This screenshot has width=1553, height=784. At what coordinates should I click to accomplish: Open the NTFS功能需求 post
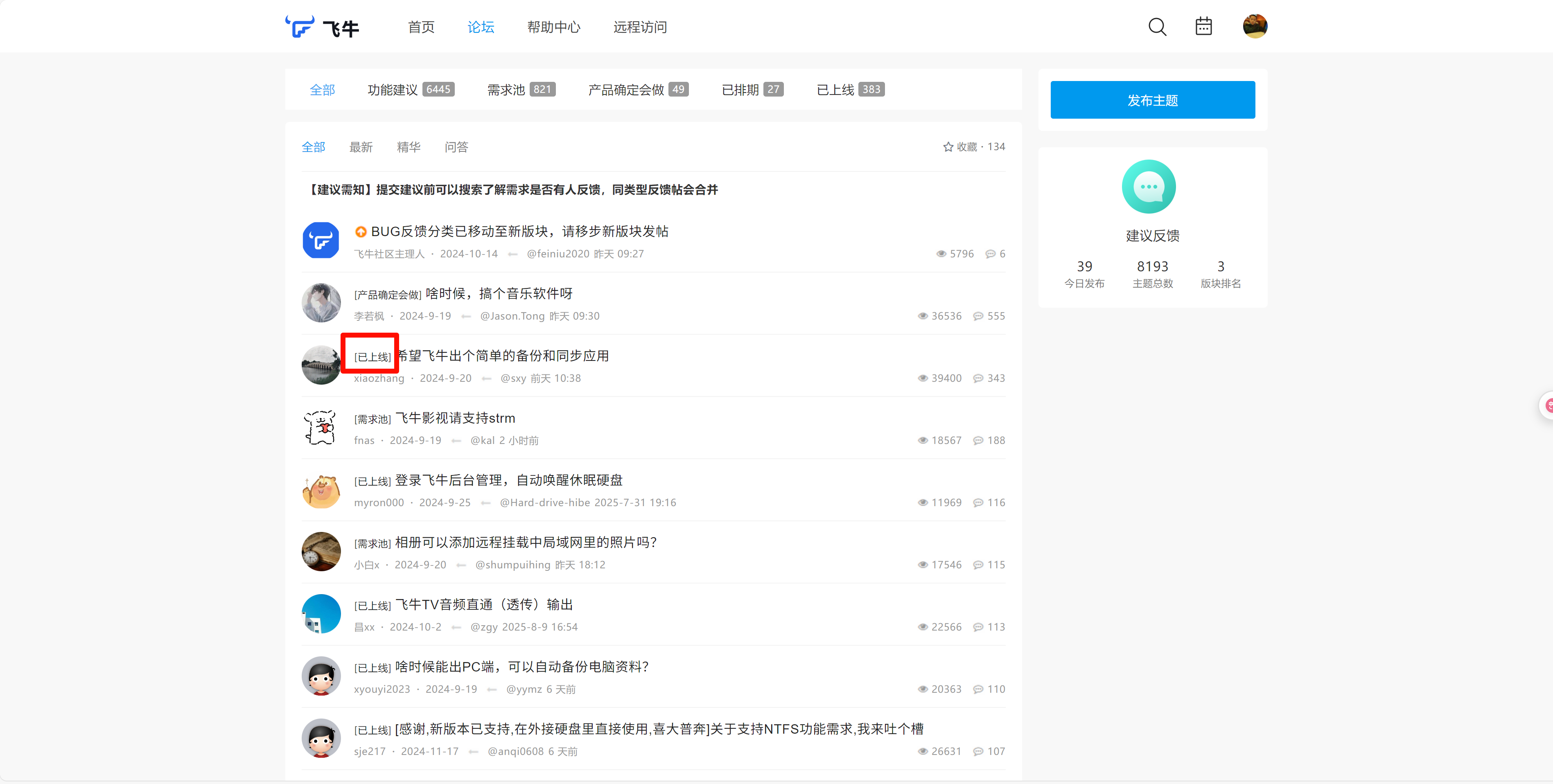point(659,729)
